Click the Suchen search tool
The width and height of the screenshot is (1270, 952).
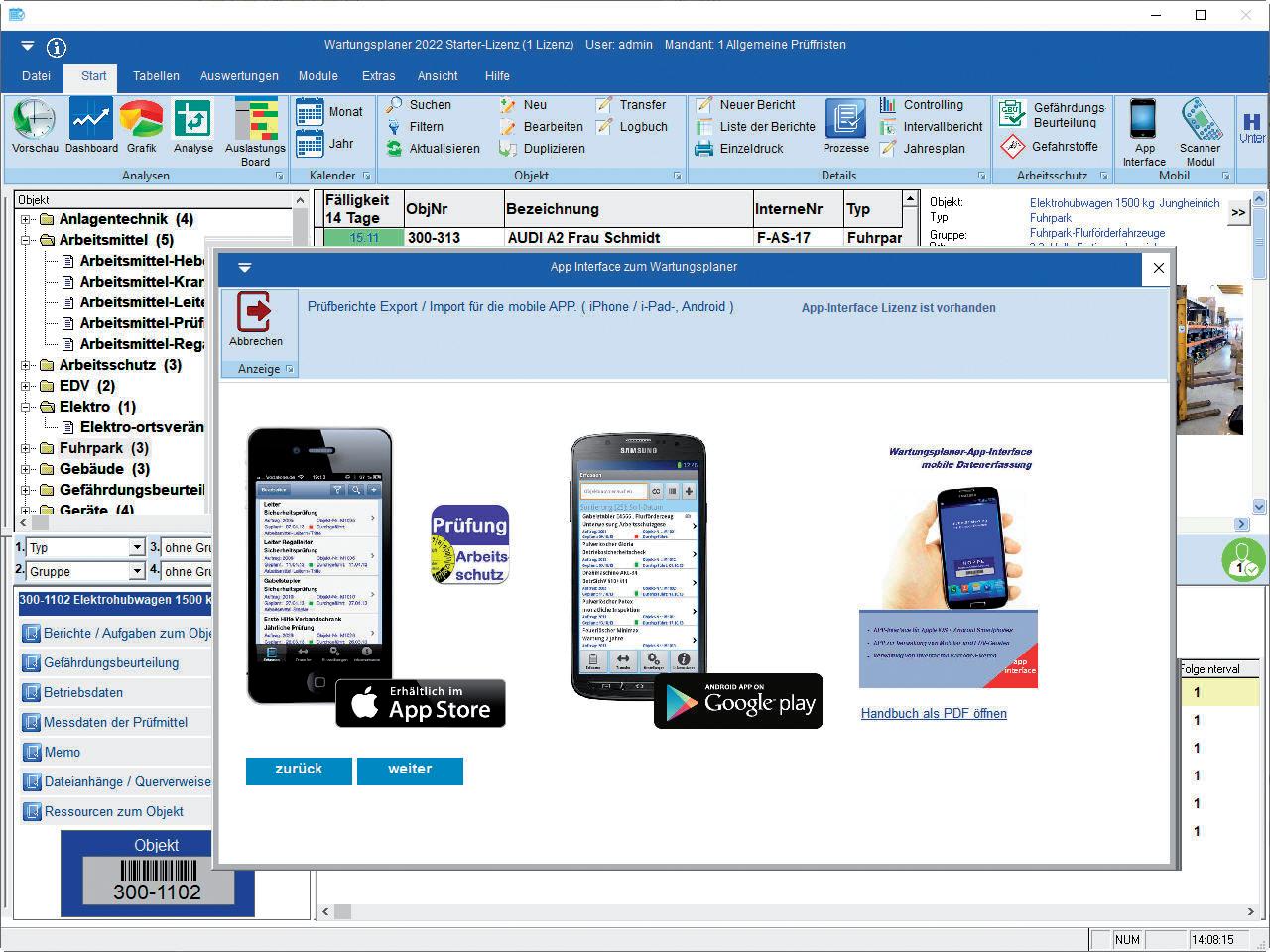[x=419, y=105]
